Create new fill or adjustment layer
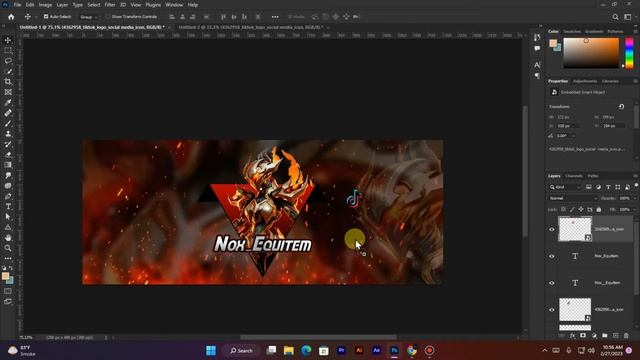The height and width of the screenshot is (360, 640). 594,336
